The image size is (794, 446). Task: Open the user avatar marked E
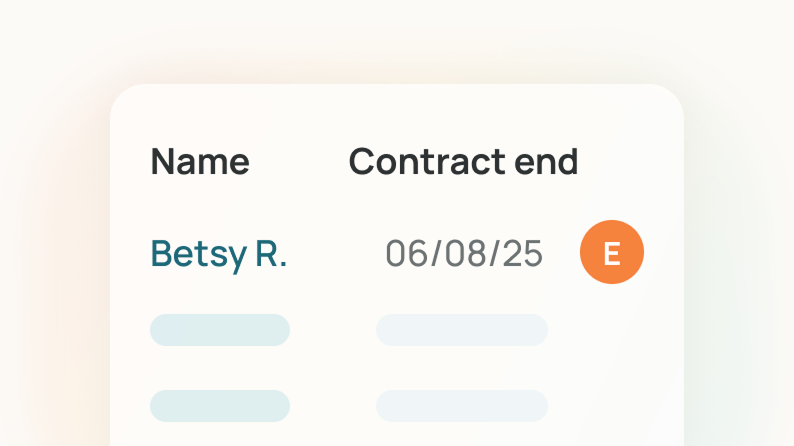(x=612, y=253)
